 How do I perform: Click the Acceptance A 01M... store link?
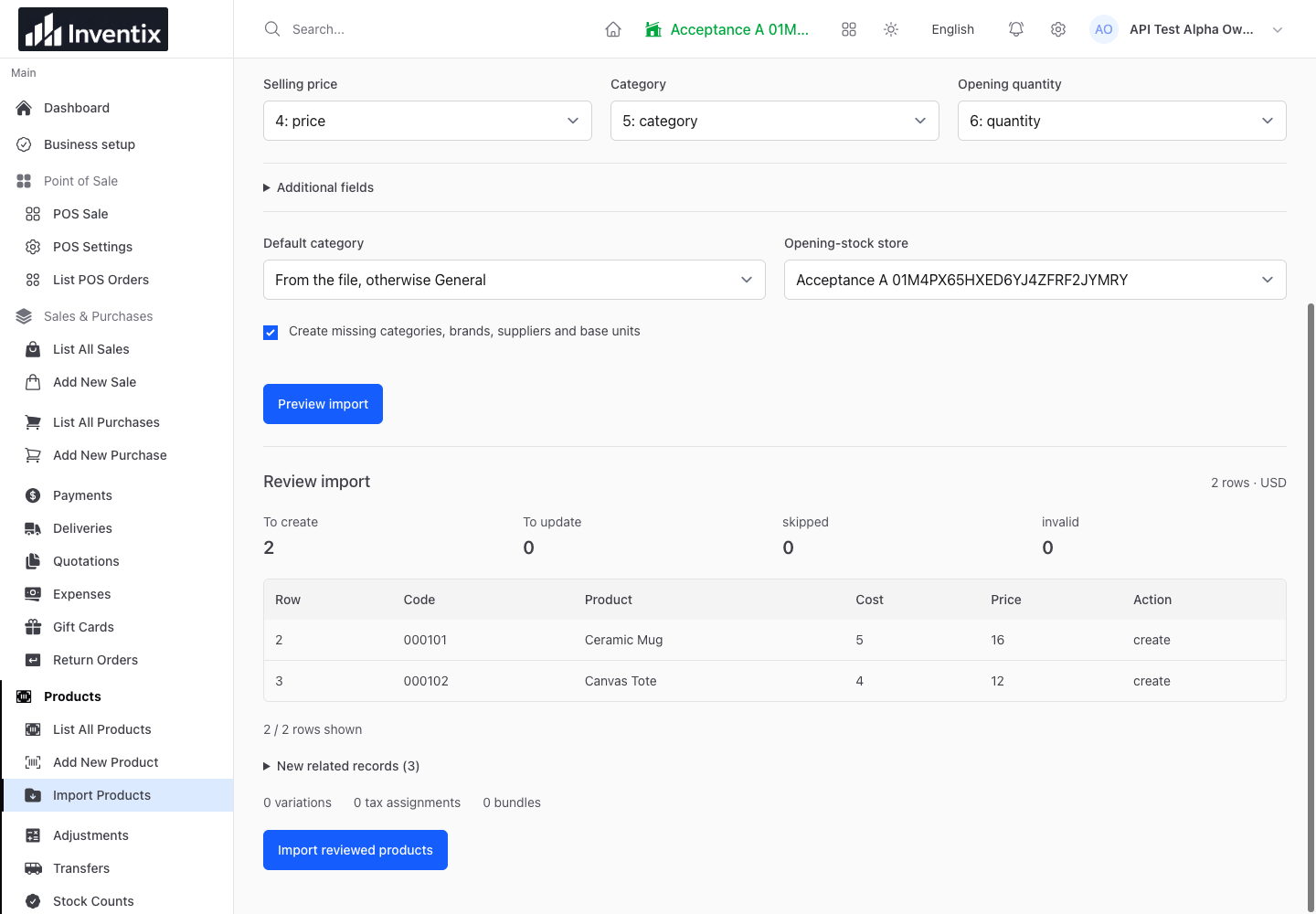coord(739,29)
